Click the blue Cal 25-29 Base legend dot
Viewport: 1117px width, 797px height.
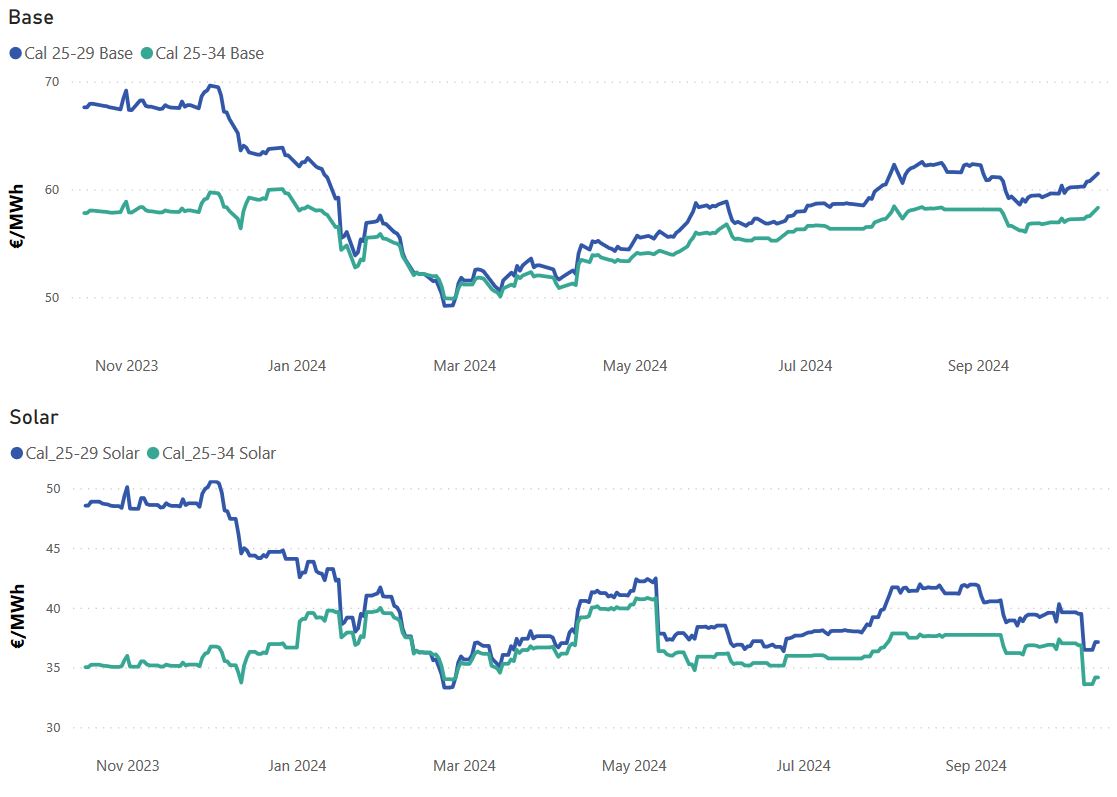pyautogui.click(x=16, y=53)
